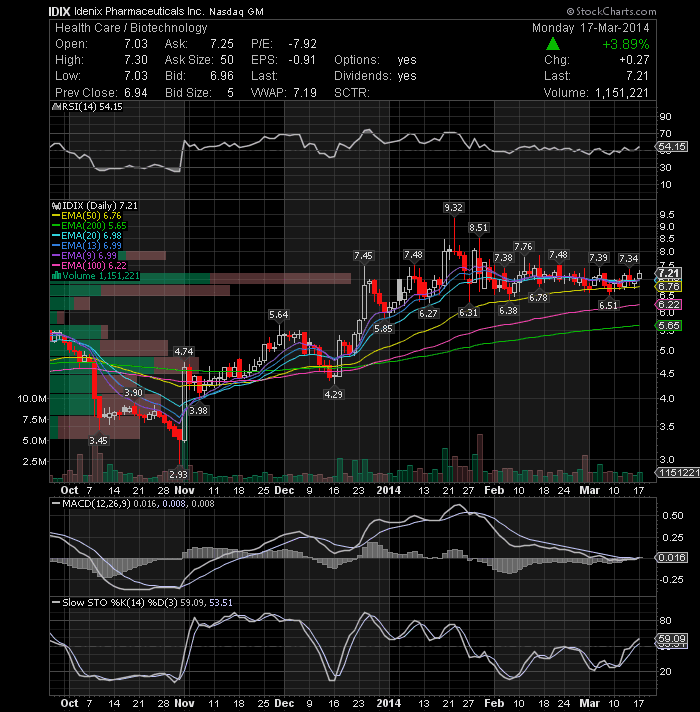
Task: Click the 9.32 price high annotation
Action: (x=453, y=208)
